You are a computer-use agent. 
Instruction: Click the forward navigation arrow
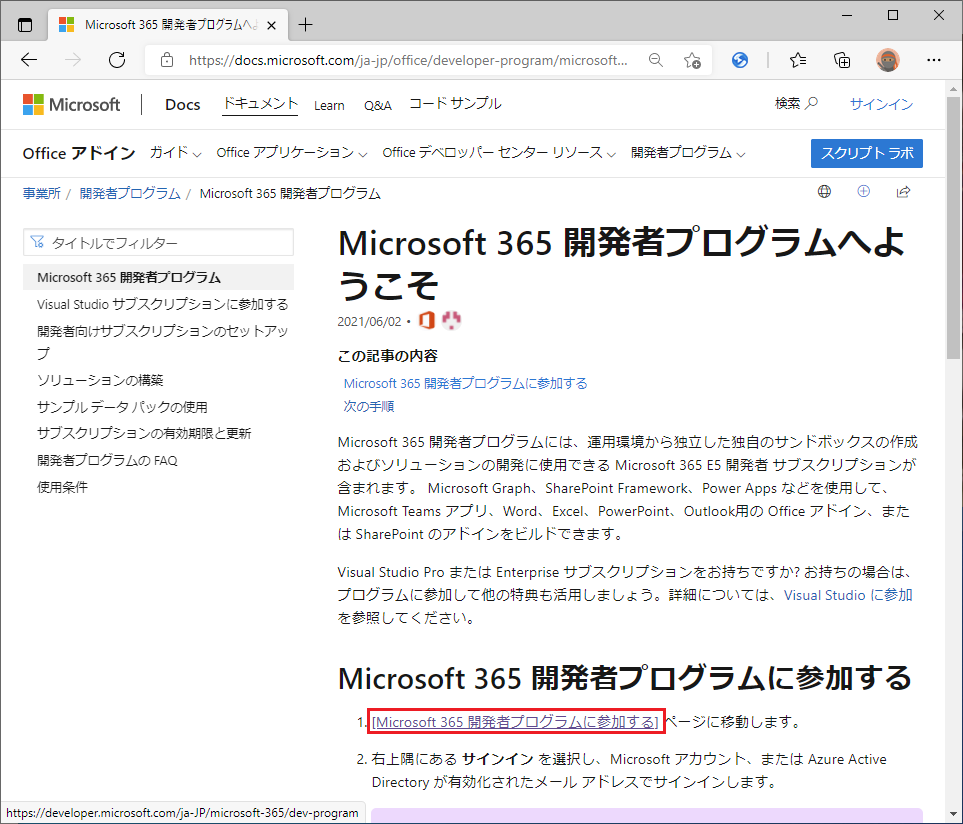[73, 60]
